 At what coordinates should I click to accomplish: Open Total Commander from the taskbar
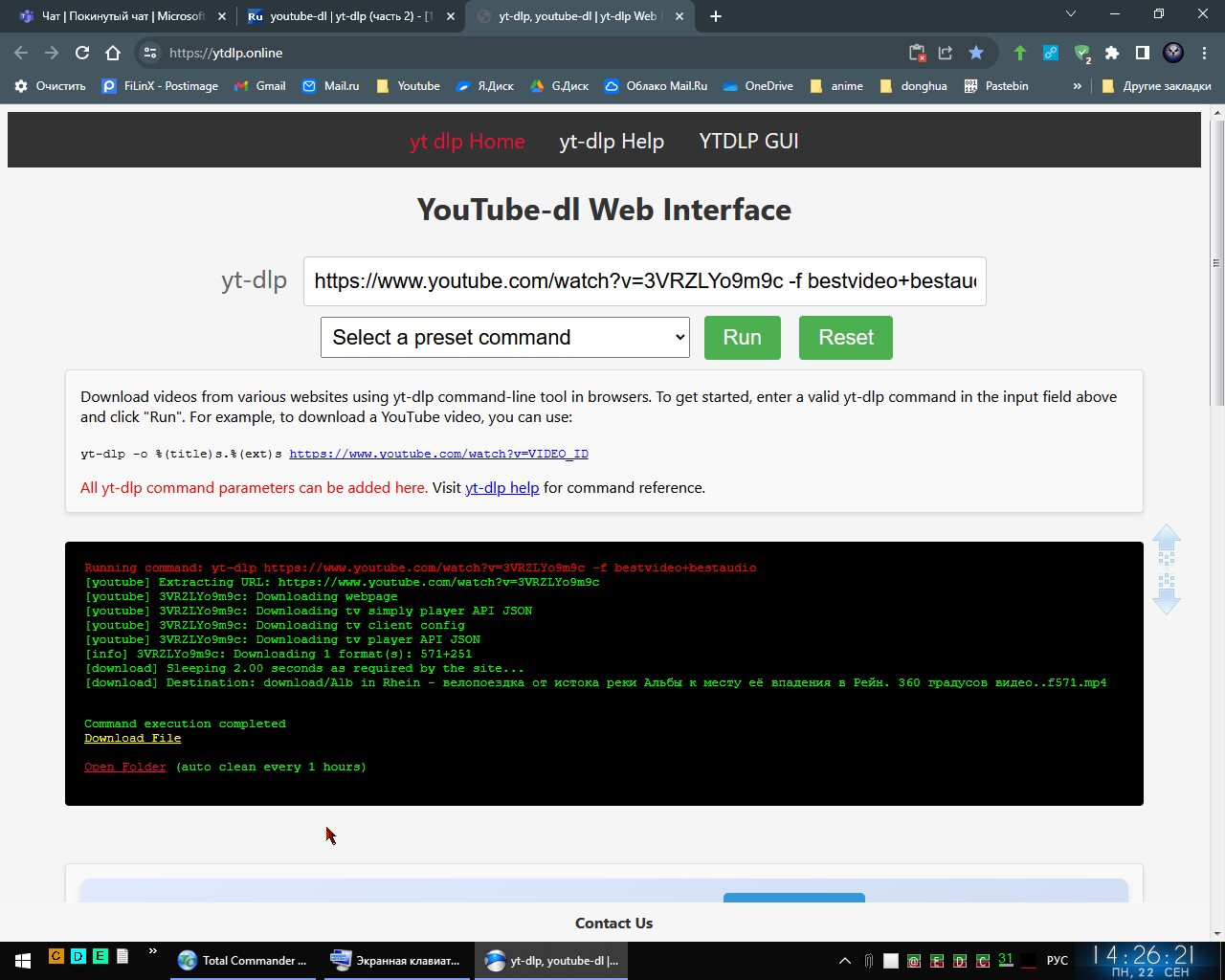244,960
